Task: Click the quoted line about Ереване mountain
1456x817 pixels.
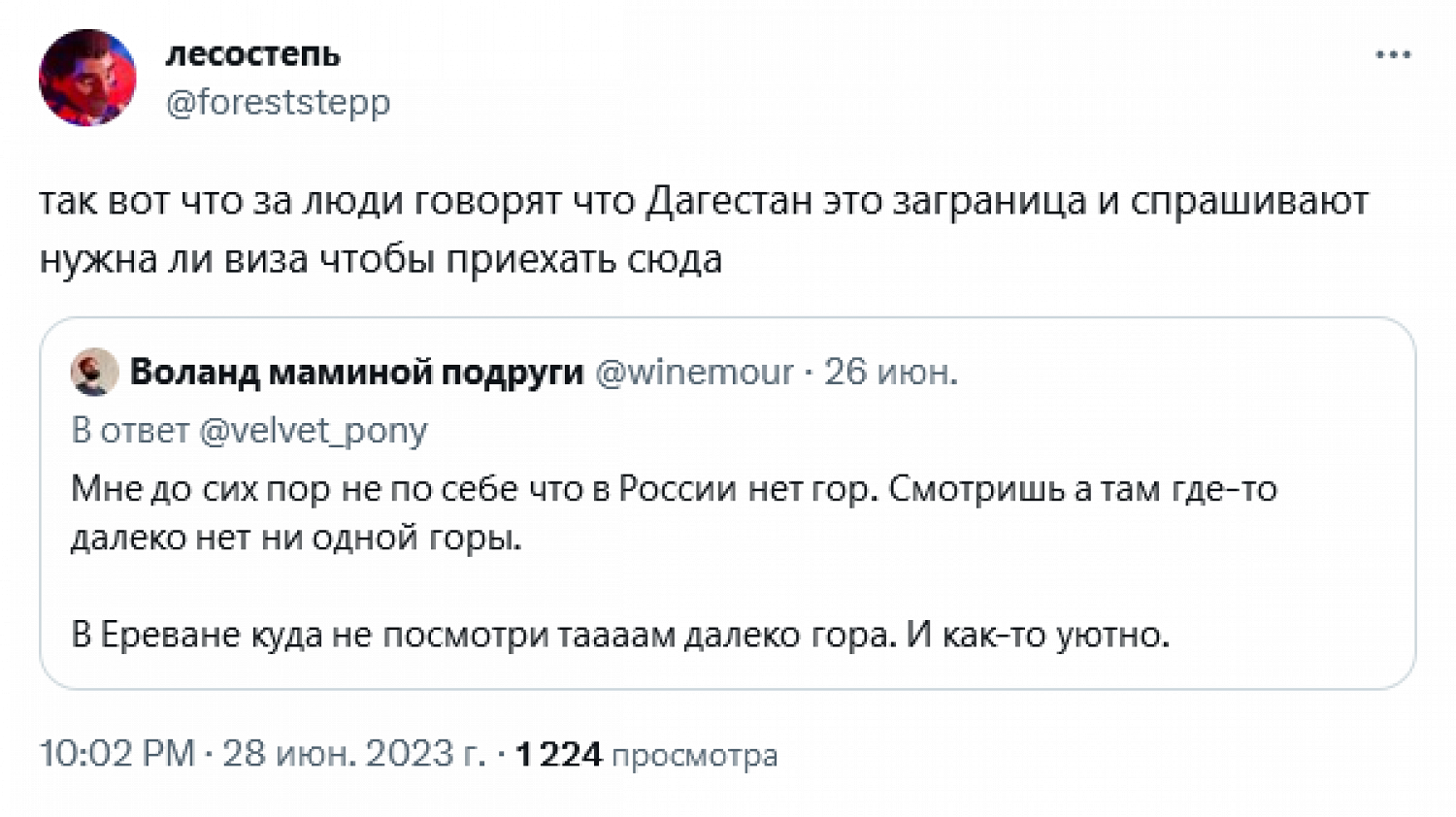Action: [x=620, y=635]
